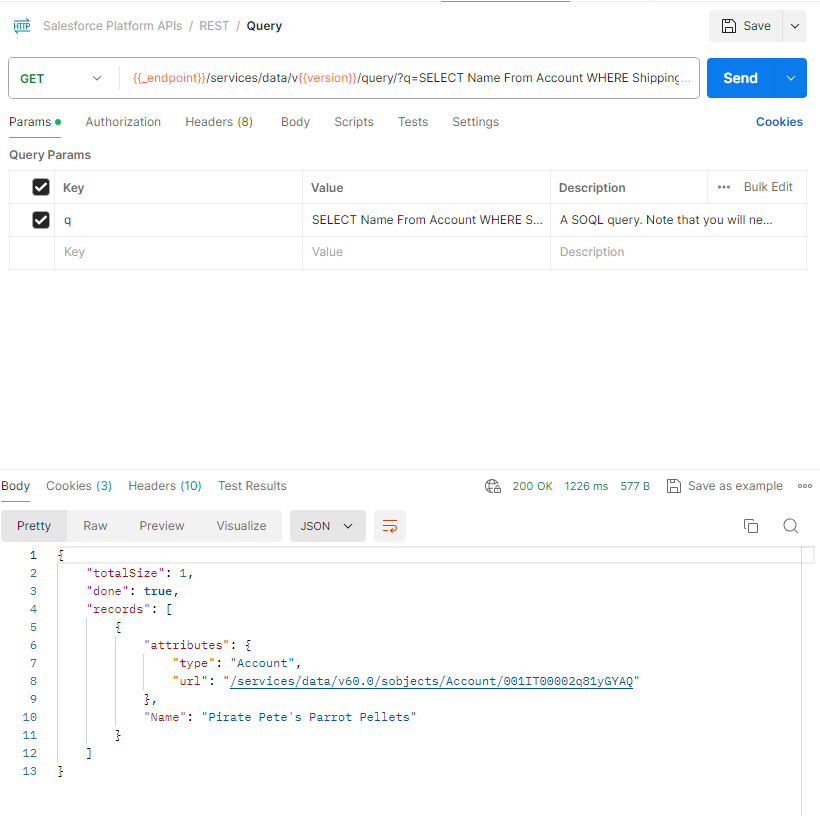
Task: Click the "type": "Account" line
Action: [x=237, y=663]
